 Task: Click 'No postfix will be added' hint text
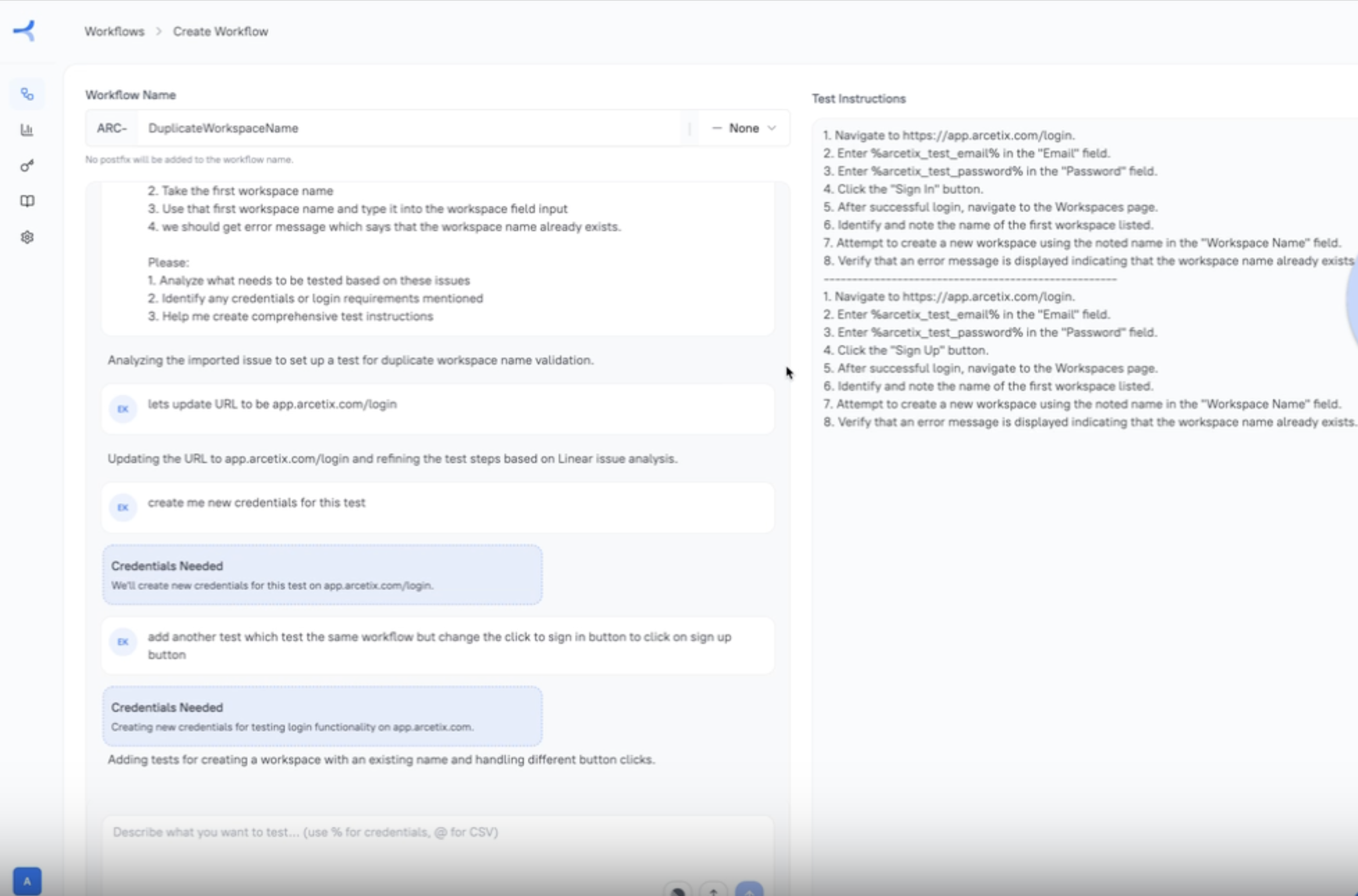point(189,160)
